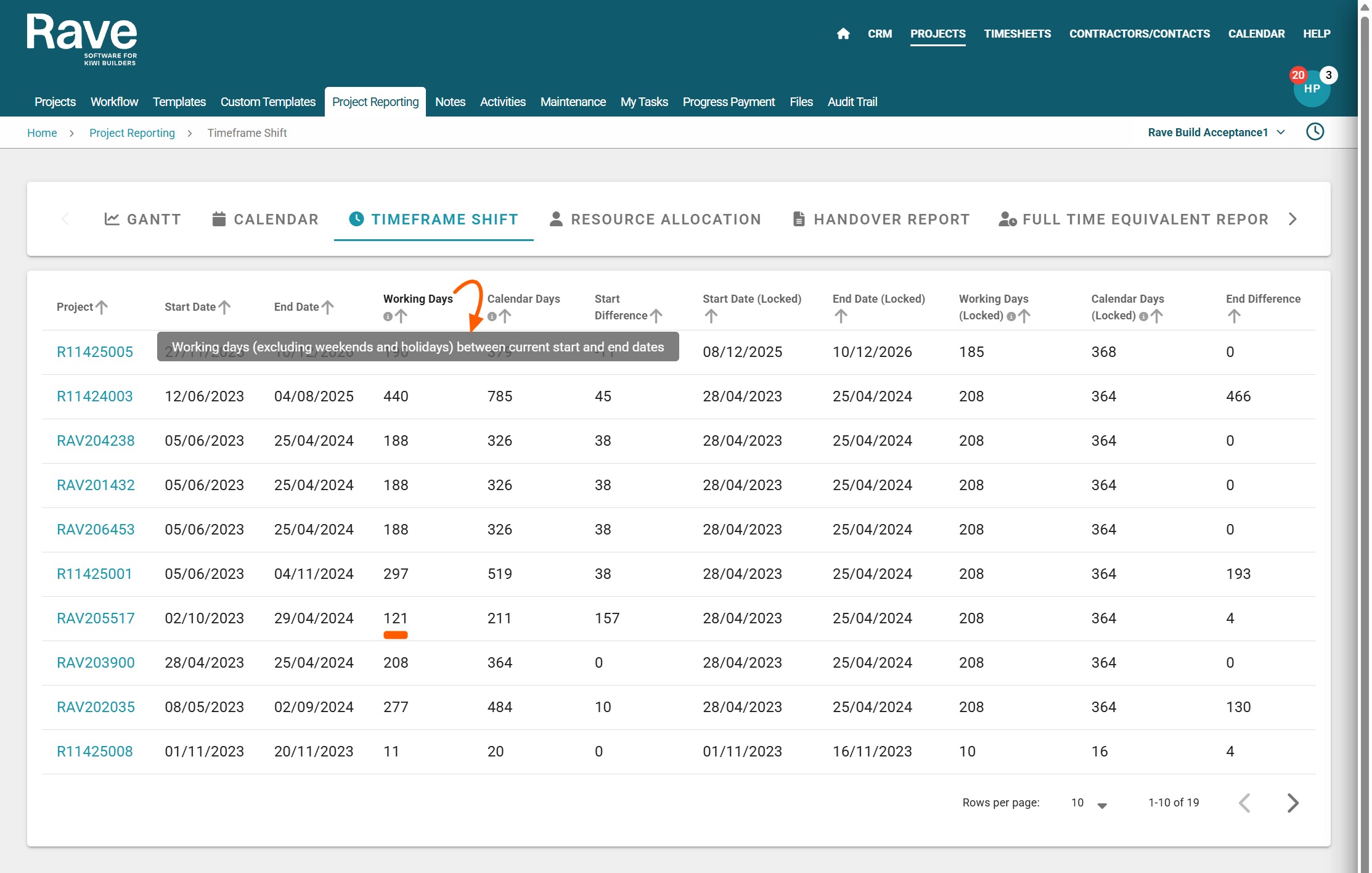Click the home icon in top navigation
The height and width of the screenshot is (873, 1372).
pos(843,34)
